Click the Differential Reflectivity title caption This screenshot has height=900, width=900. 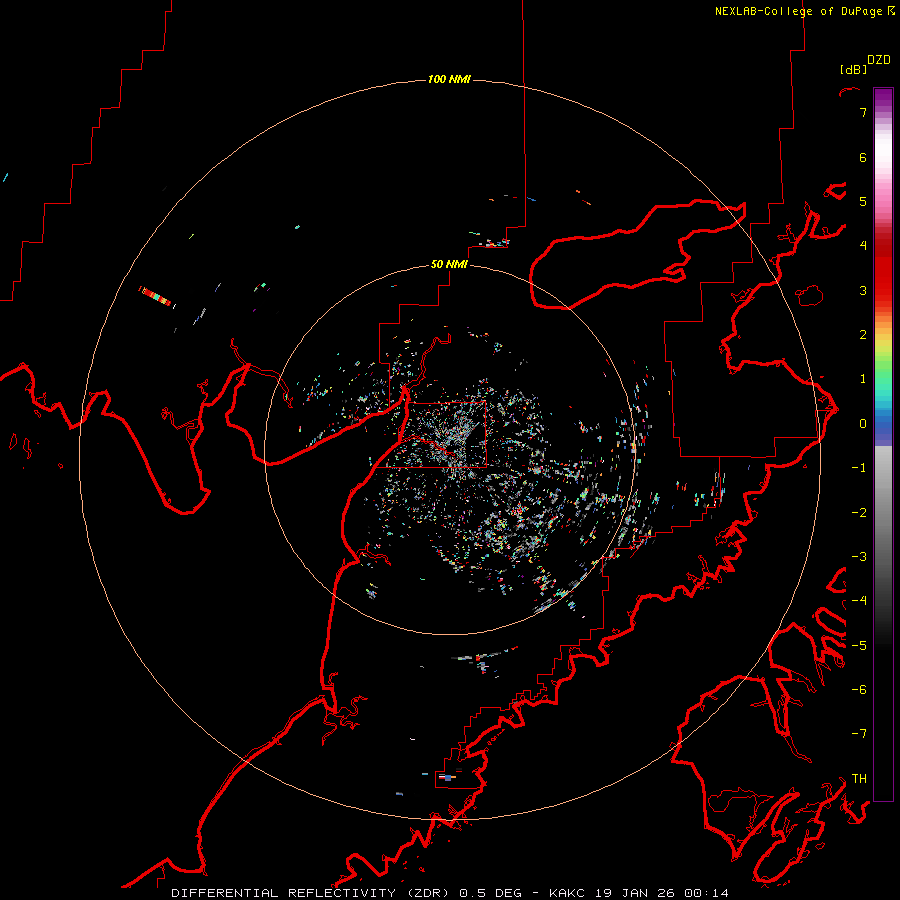click(x=450, y=893)
